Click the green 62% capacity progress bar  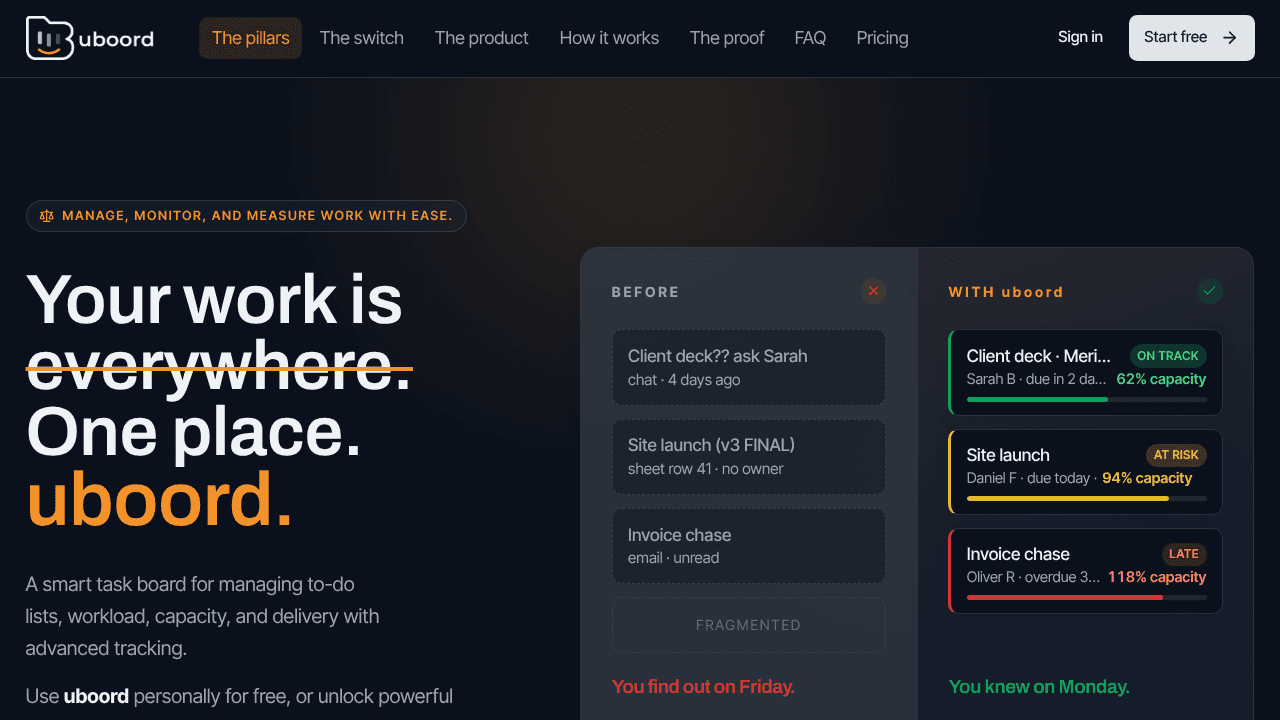[x=1087, y=399]
